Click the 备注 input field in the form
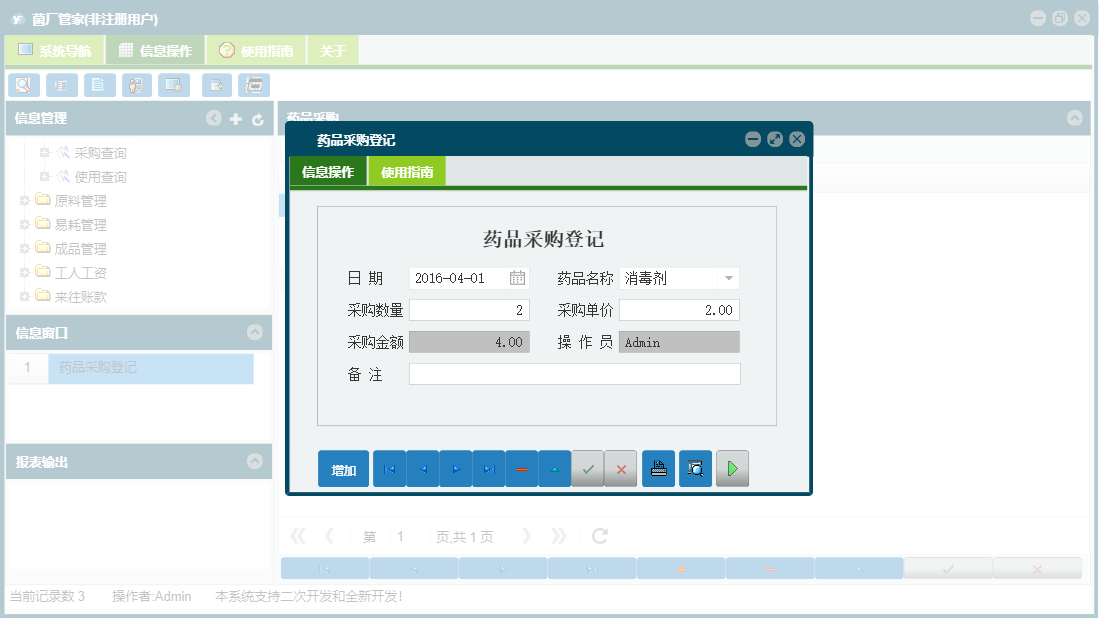 (x=575, y=373)
